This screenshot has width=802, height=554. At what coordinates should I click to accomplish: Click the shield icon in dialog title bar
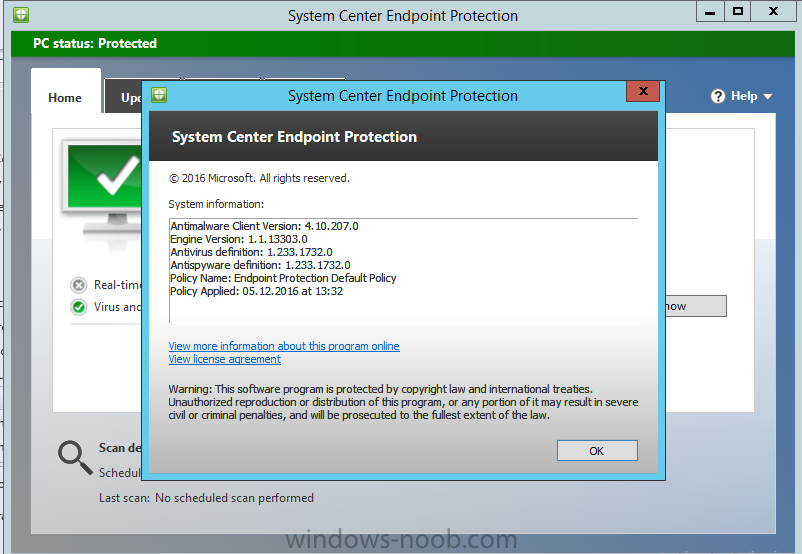[159, 95]
